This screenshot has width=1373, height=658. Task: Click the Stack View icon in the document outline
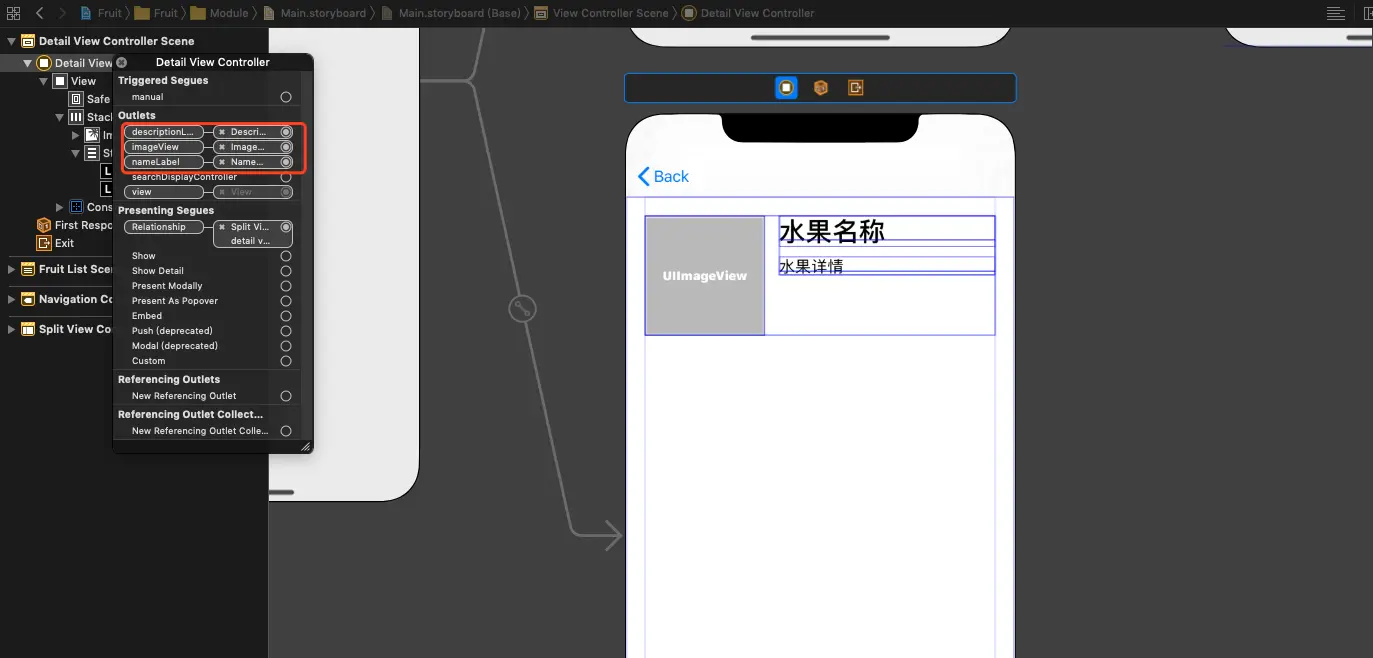click(74, 116)
